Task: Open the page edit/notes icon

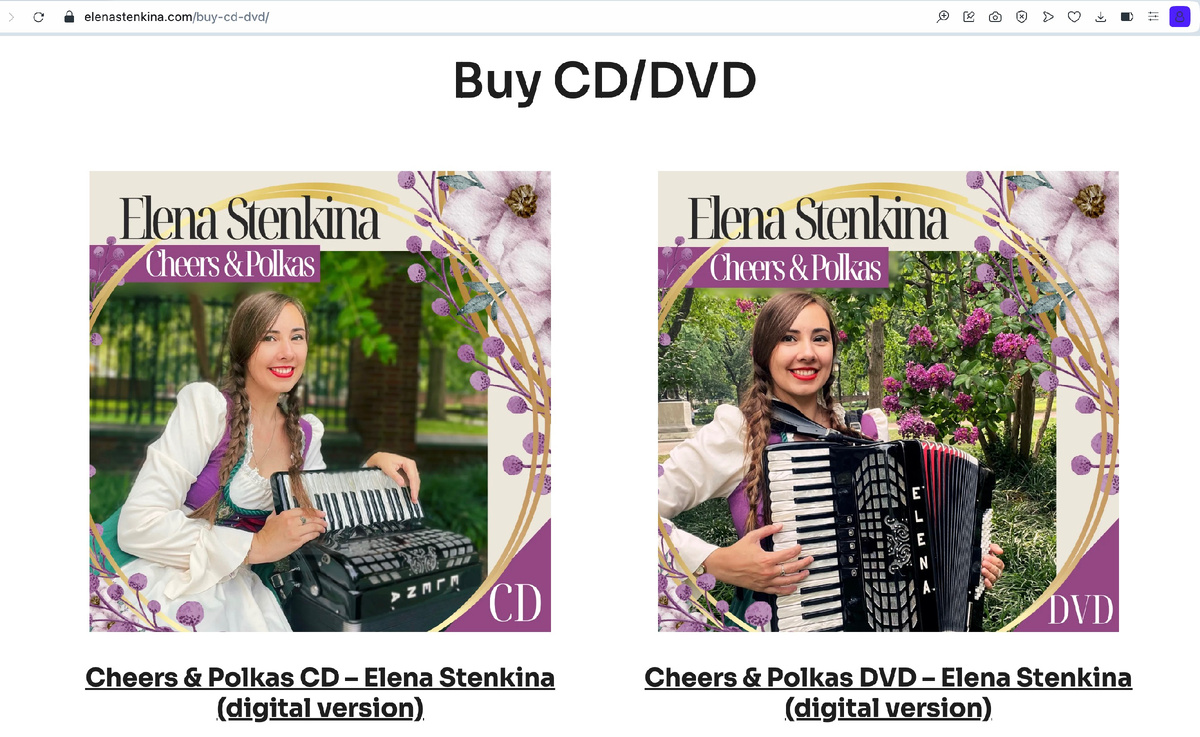Action: (x=969, y=17)
